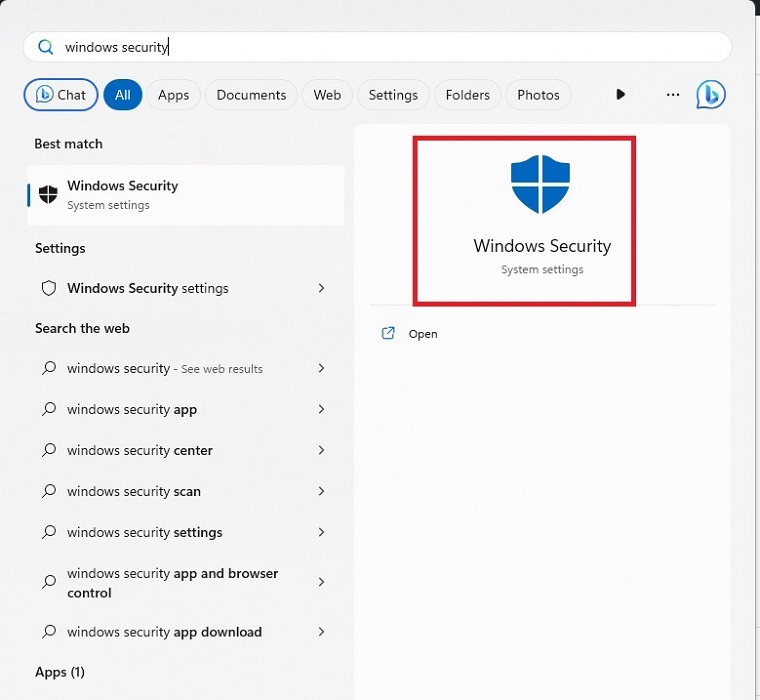Click search icon beside 'app and browser control'
Image resolution: width=760 pixels, height=700 pixels.
click(48, 582)
